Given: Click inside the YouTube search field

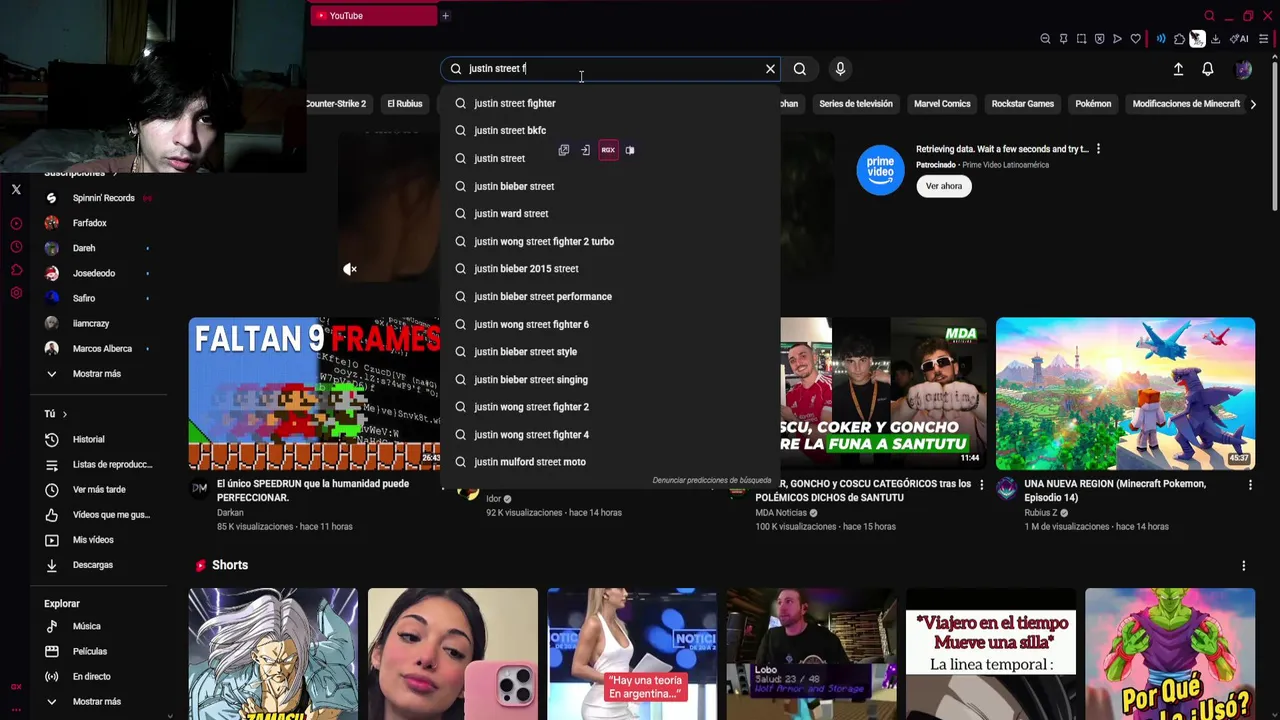Looking at the screenshot, I should pyautogui.click(x=610, y=69).
